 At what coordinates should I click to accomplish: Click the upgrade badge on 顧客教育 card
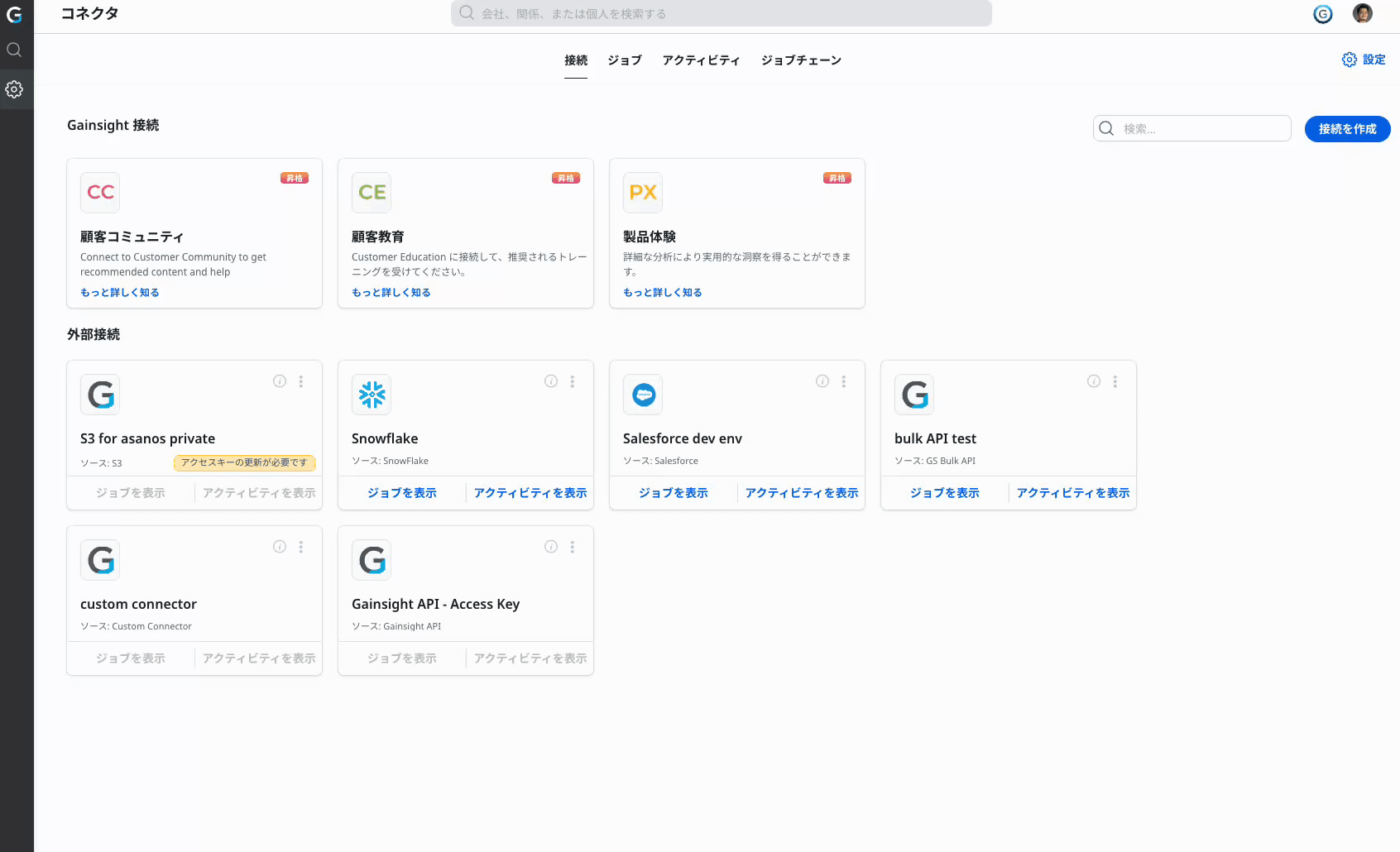pyautogui.click(x=566, y=178)
